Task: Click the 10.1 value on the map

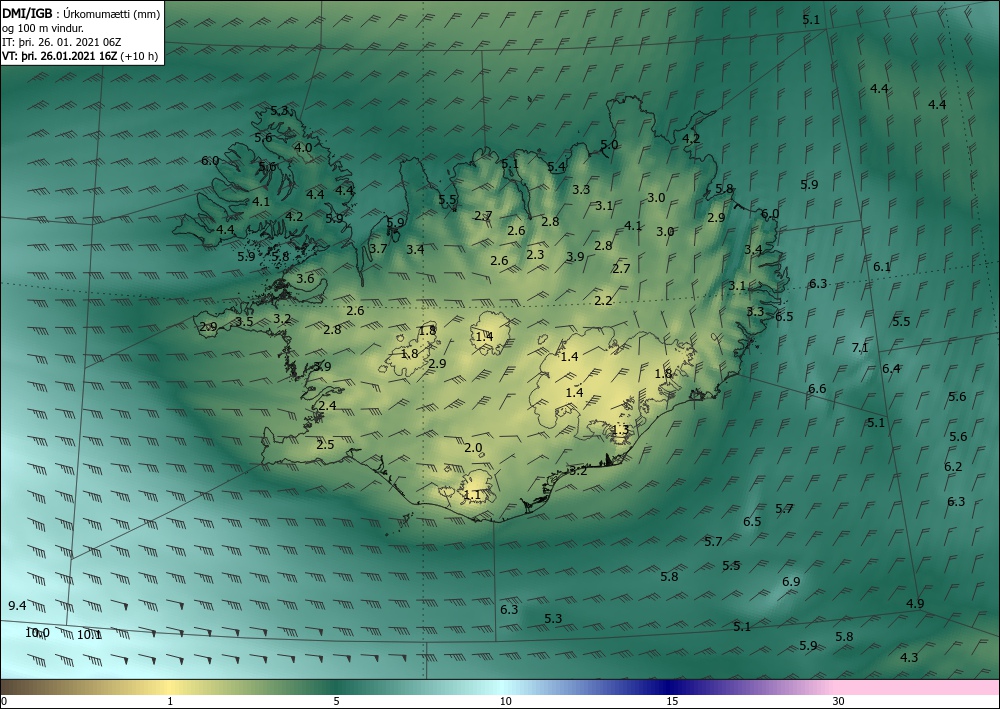Action: [89, 635]
